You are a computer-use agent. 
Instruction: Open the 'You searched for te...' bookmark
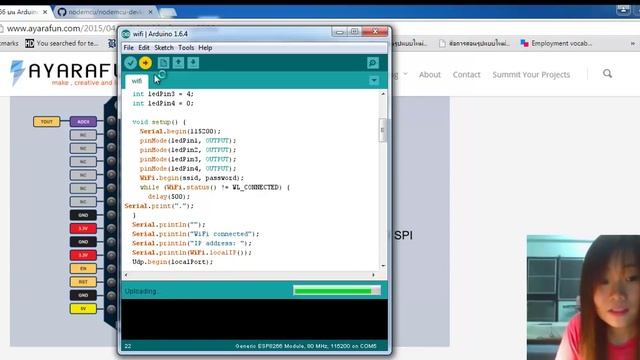[x=62, y=43]
